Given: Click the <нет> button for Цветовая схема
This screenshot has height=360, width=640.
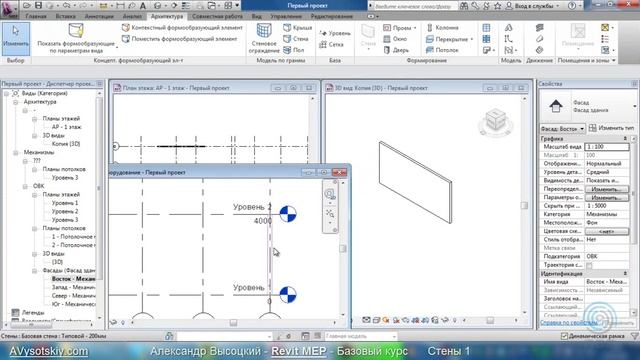Looking at the screenshot, I should pos(607,231).
